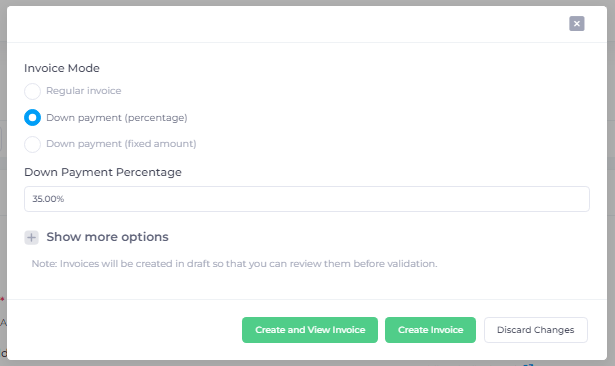Viewport: 615px width, 366px height.
Task: Click the Regular invoice label text
Action: (x=84, y=91)
